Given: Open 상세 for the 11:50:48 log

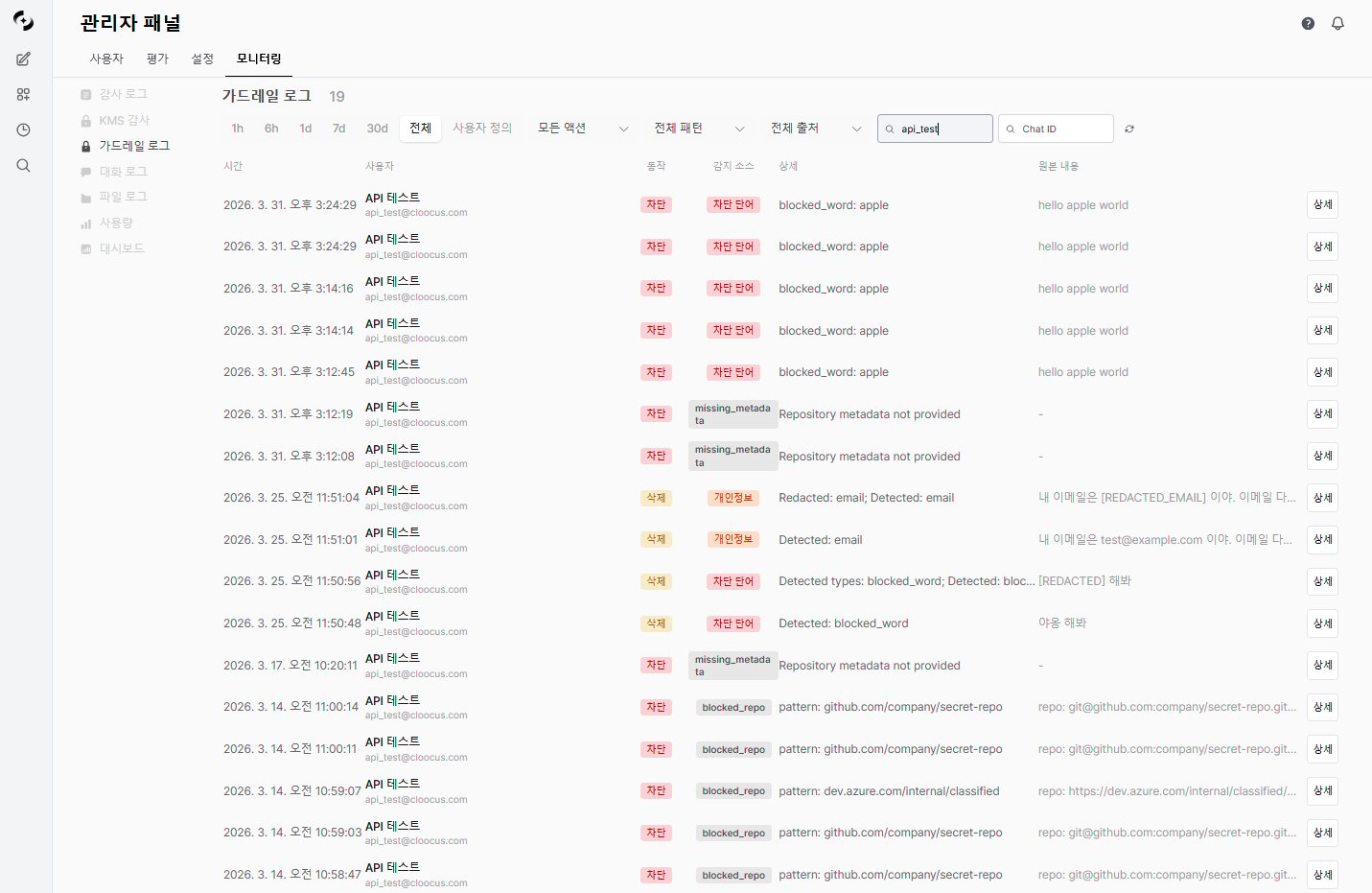Looking at the screenshot, I should pos(1322,623).
